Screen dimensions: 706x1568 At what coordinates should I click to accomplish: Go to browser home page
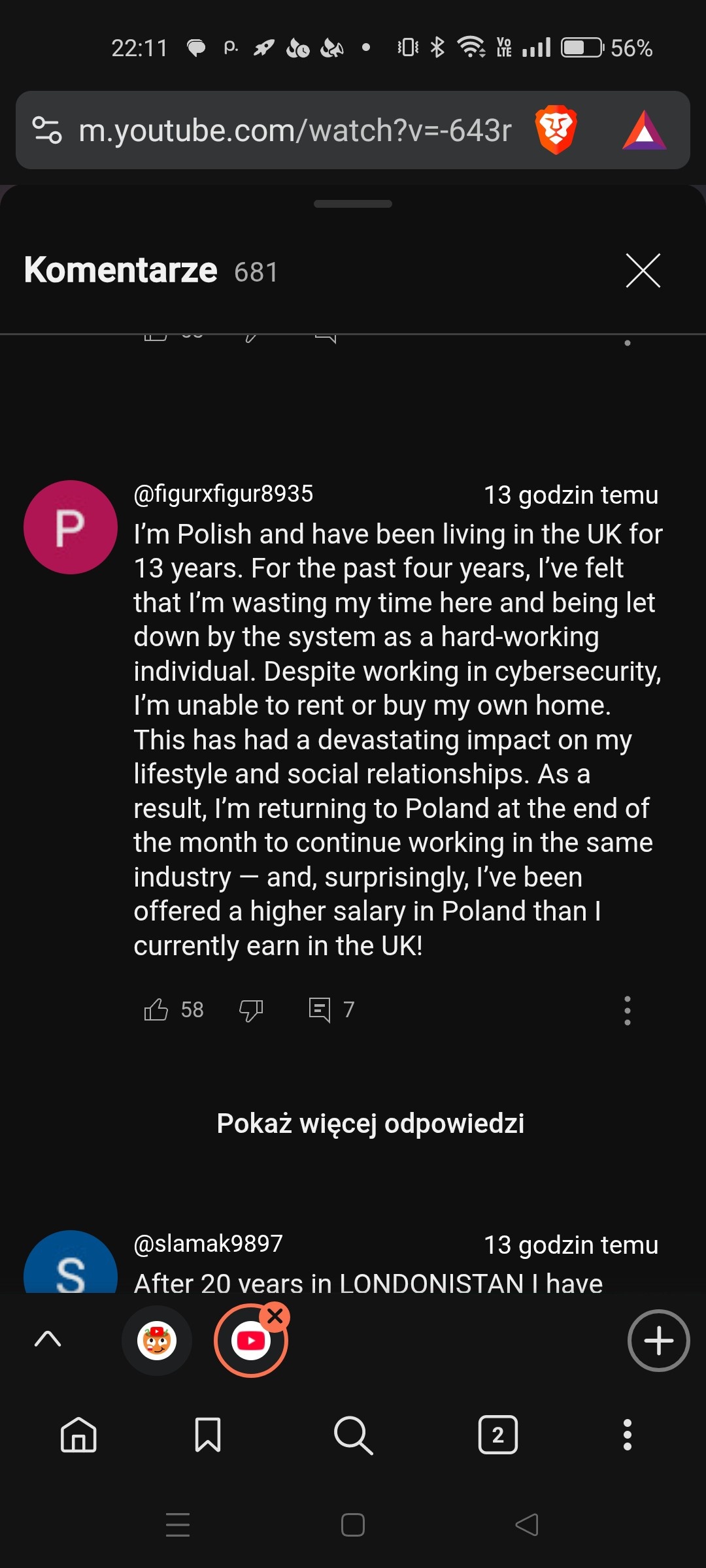[78, 1435]
